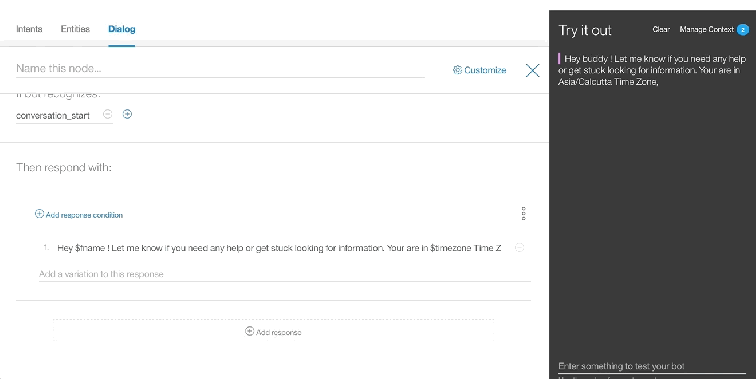Click Add a variation to this response

click(284, 274)
